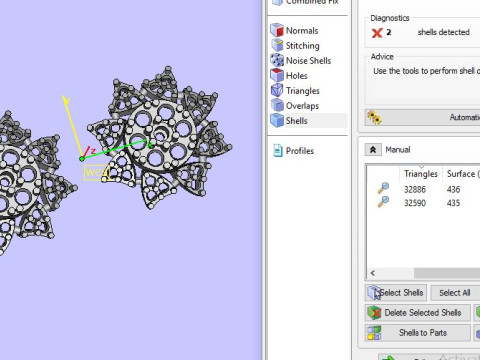Click the Select All button
480x360 pixels.
455,293
